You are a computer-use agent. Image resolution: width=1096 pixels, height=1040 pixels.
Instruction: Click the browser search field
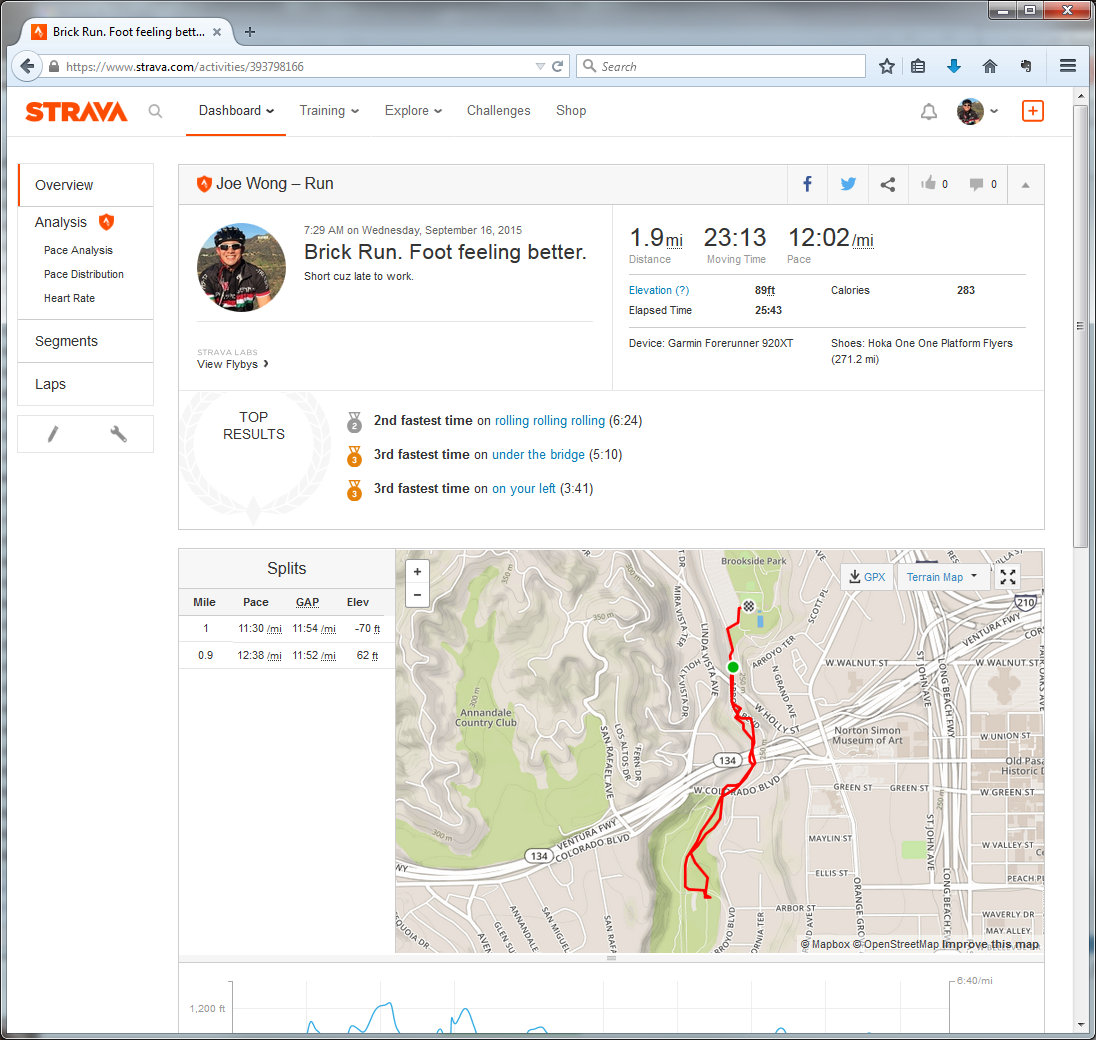pos(730,66)
